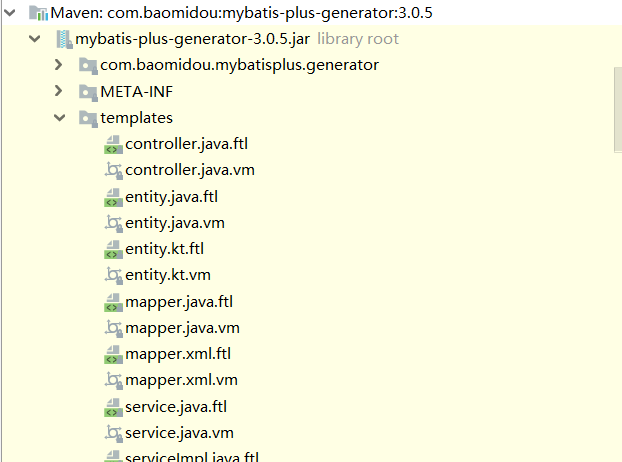Select META-INF folder name
The width and height of the screenshot is (622, 462).
pos(136,92)
